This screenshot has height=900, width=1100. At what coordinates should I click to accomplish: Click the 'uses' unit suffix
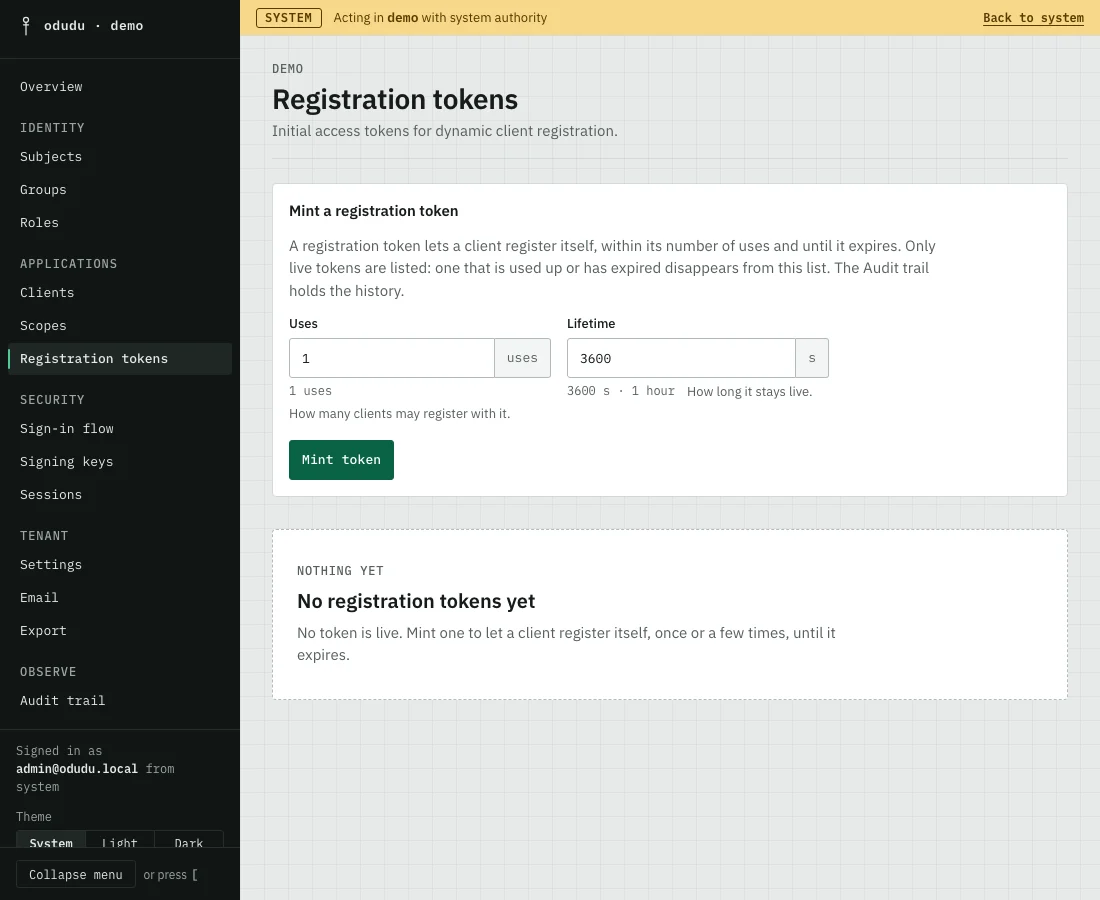point(523,358)
